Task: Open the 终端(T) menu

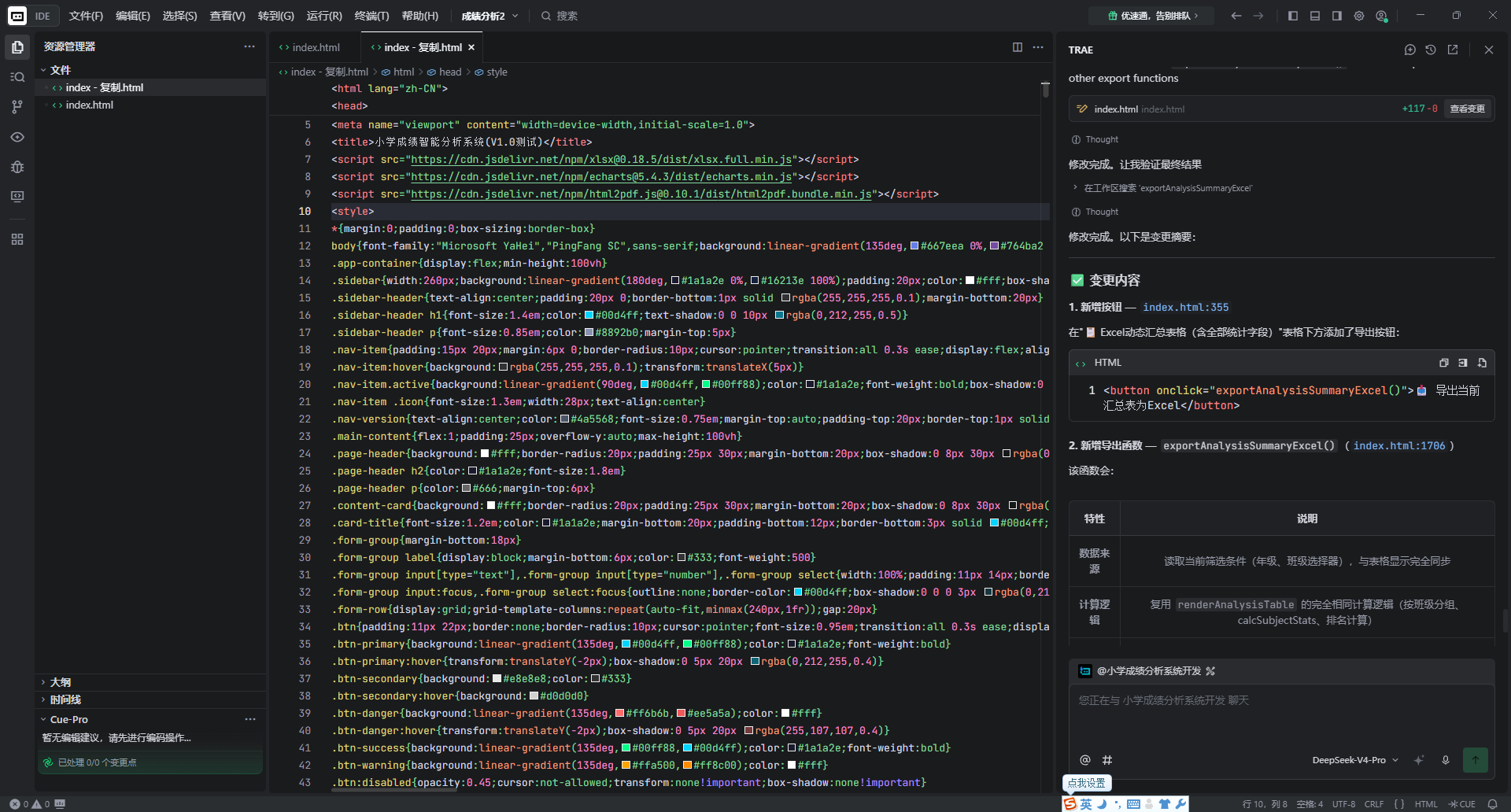Action: 371,16
